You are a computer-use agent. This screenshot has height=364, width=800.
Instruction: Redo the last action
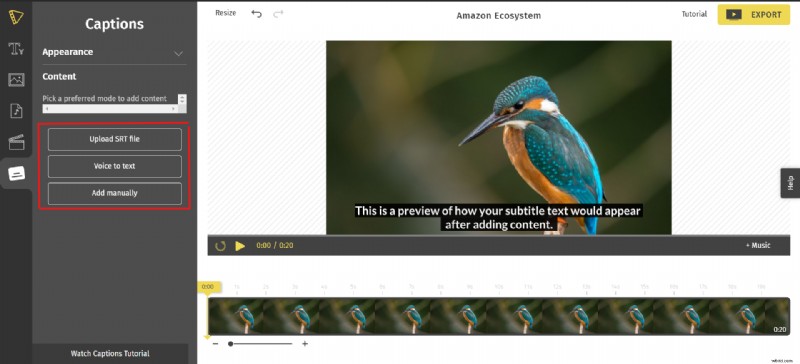point(278,14)
